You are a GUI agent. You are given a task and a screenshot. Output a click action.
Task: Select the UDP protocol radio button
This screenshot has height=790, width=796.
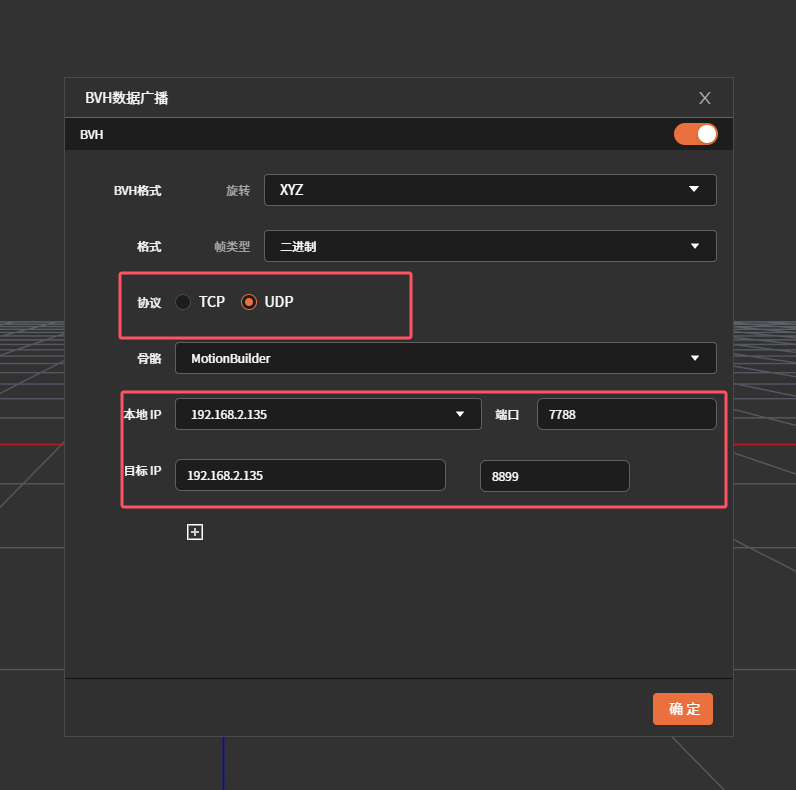tap(249, 302)
